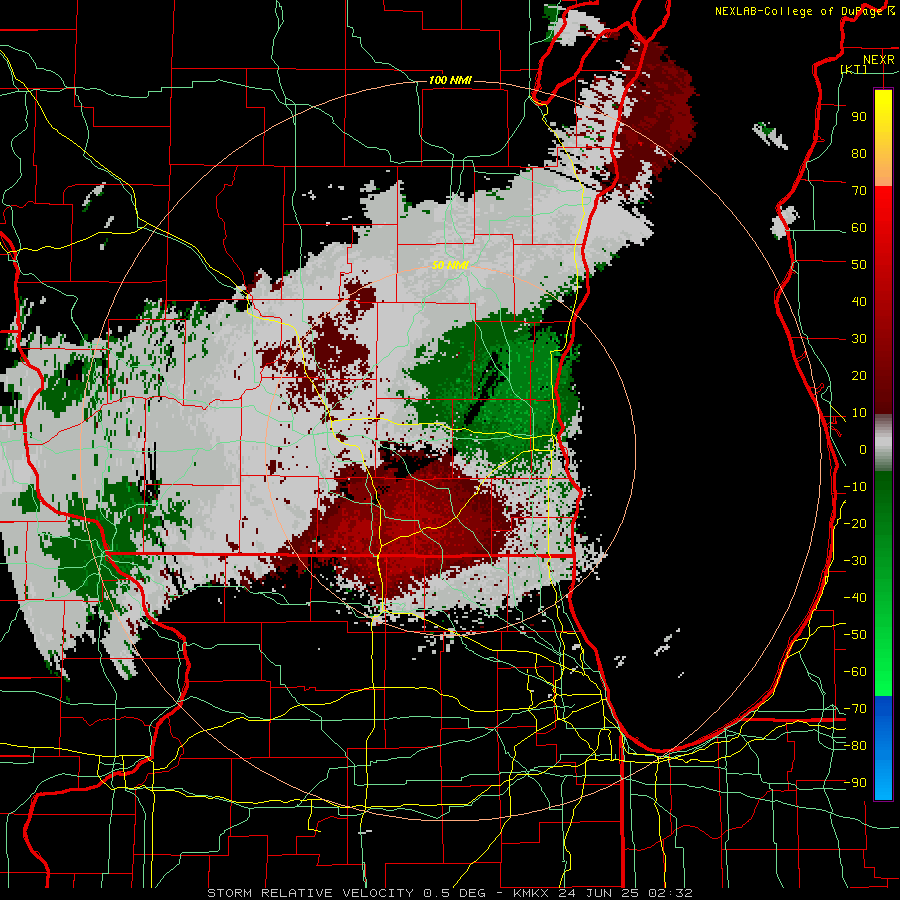Select the -20 value on velocity scale

(x=855, y=523)
